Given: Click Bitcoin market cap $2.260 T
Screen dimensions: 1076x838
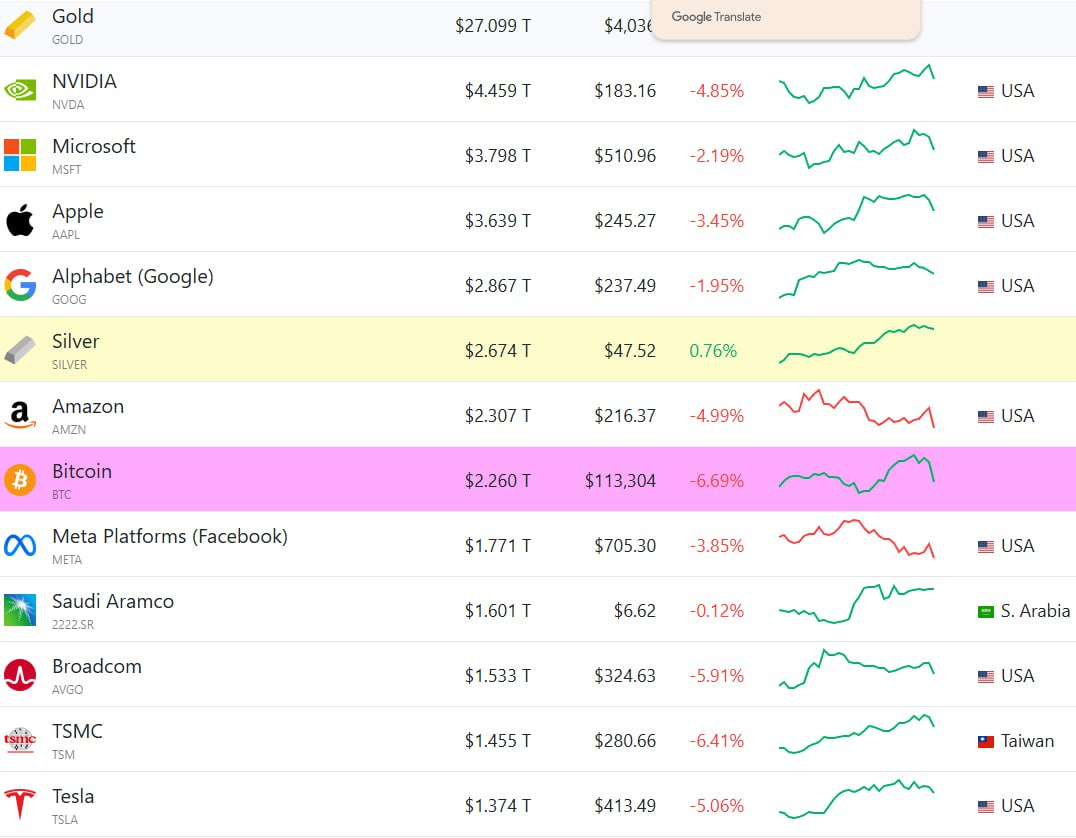Looking at the screenshot, I should pyautogui.click(x=498, y=480).
